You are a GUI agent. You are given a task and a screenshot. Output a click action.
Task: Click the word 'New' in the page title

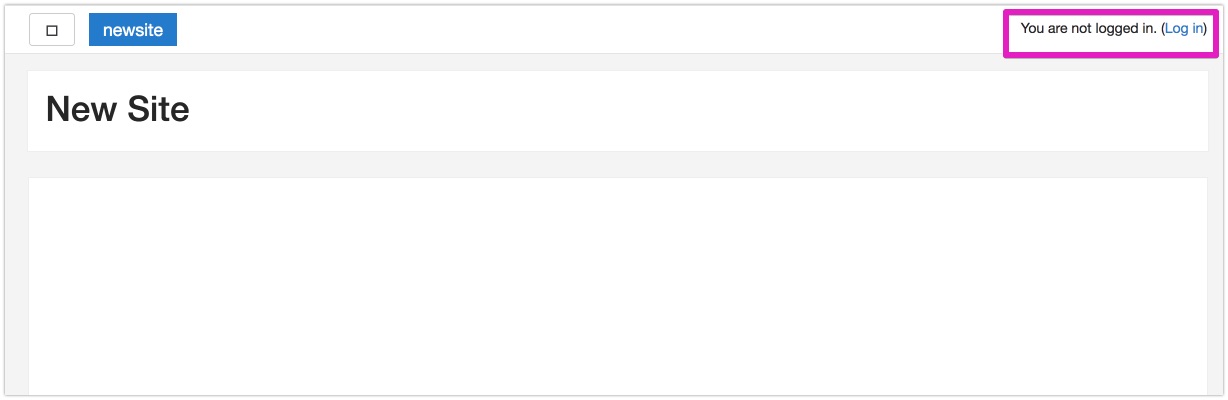pyautogui.click(x=79, y=109)
